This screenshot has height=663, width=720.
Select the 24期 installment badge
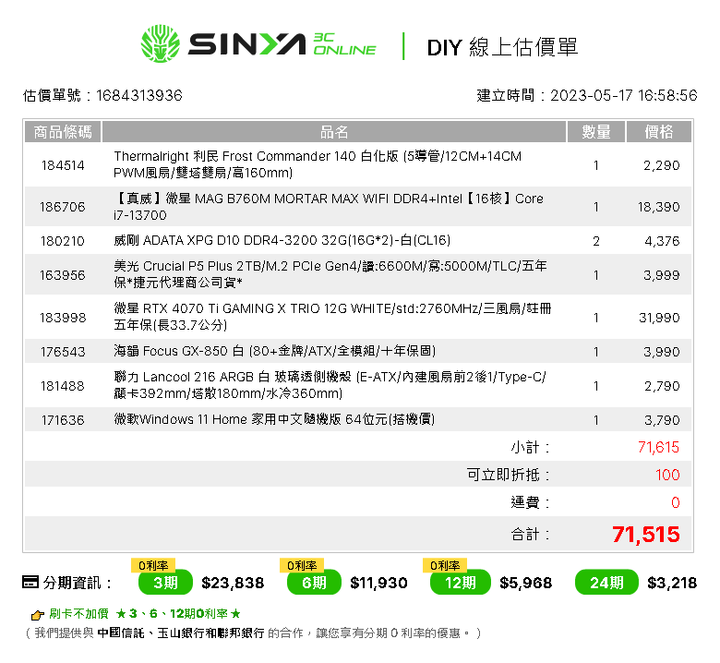[607, 582]
